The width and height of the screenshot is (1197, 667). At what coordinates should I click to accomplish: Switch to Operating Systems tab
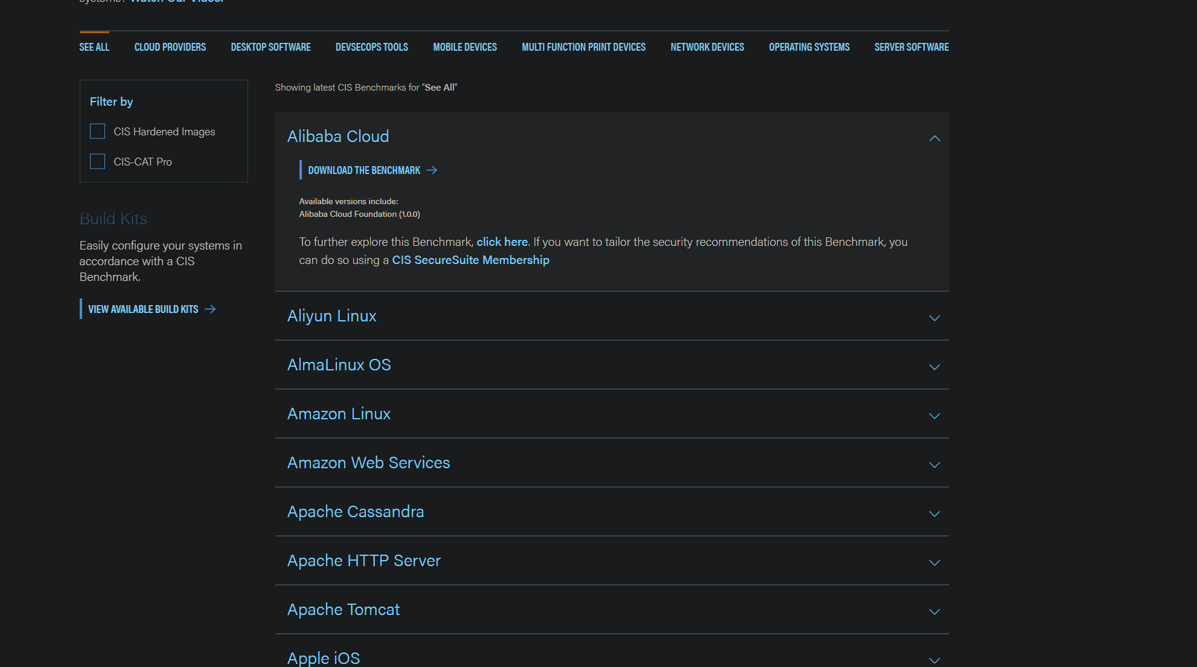809,47
